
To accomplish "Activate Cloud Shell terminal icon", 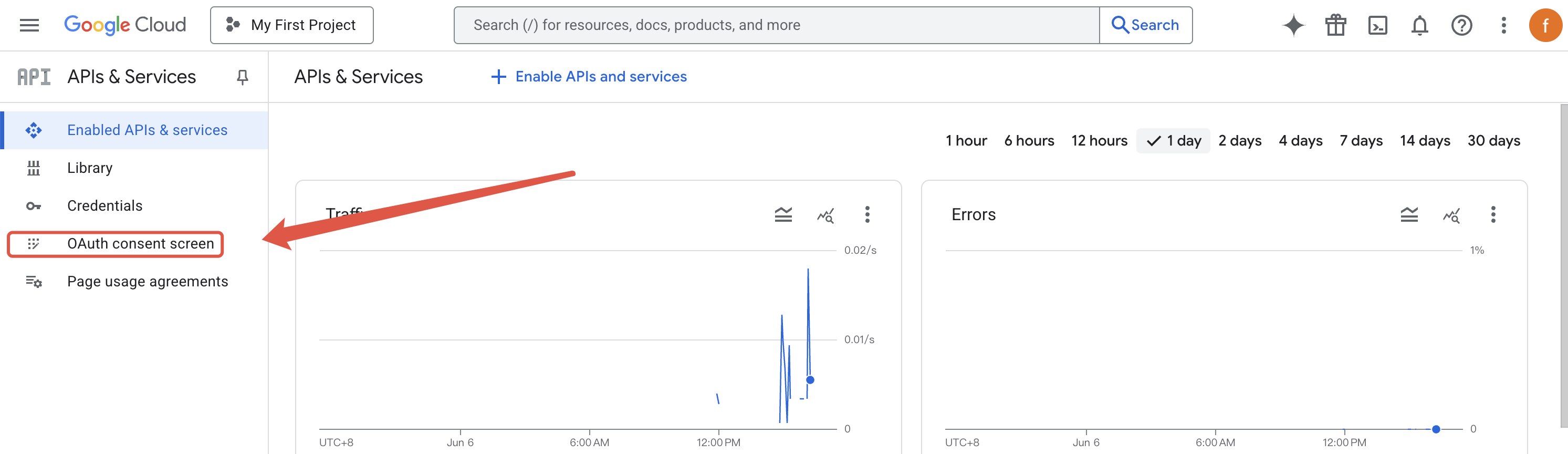I will pos(1377,25).
